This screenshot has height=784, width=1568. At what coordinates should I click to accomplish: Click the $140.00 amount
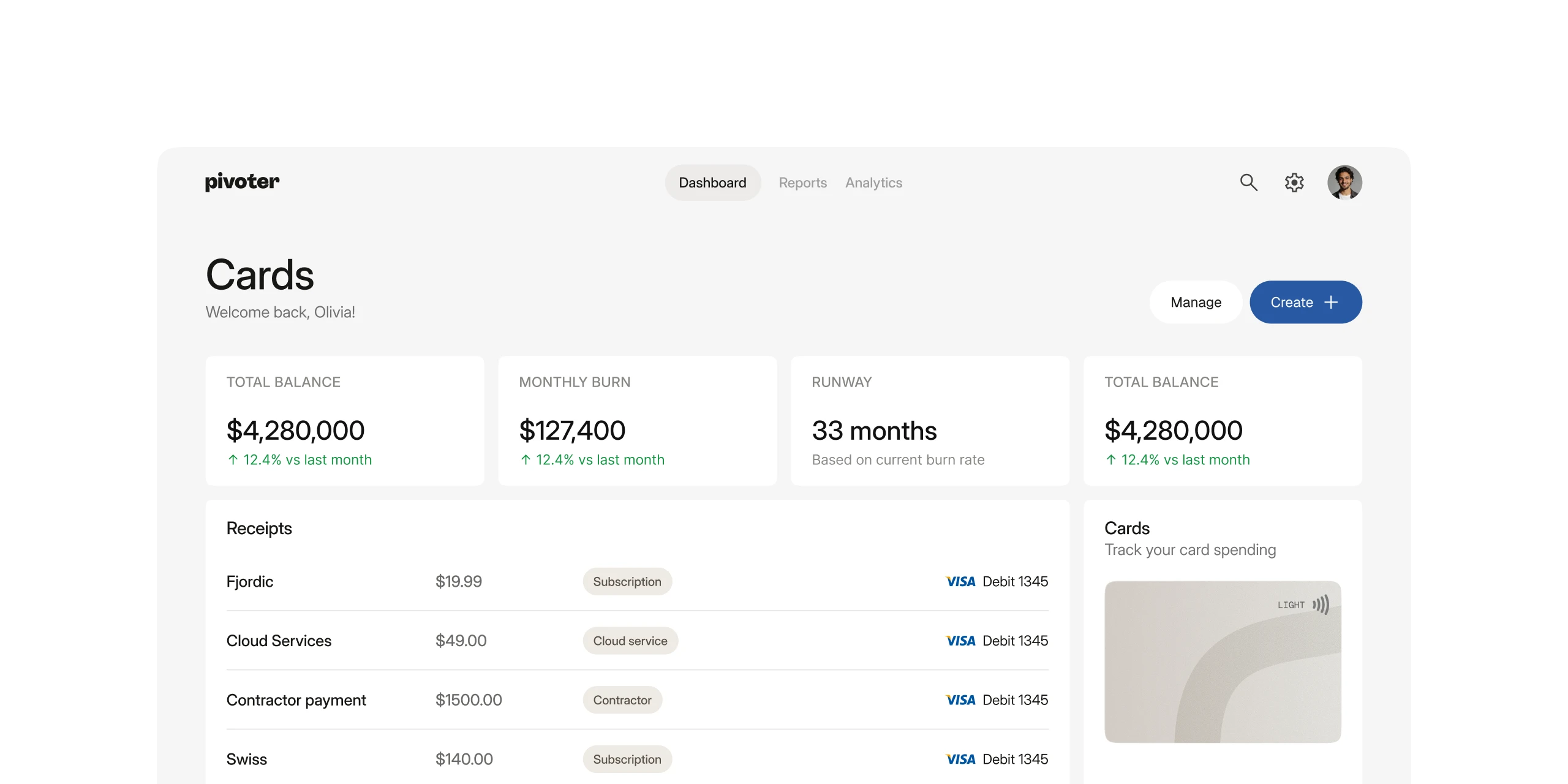(464, 759)
